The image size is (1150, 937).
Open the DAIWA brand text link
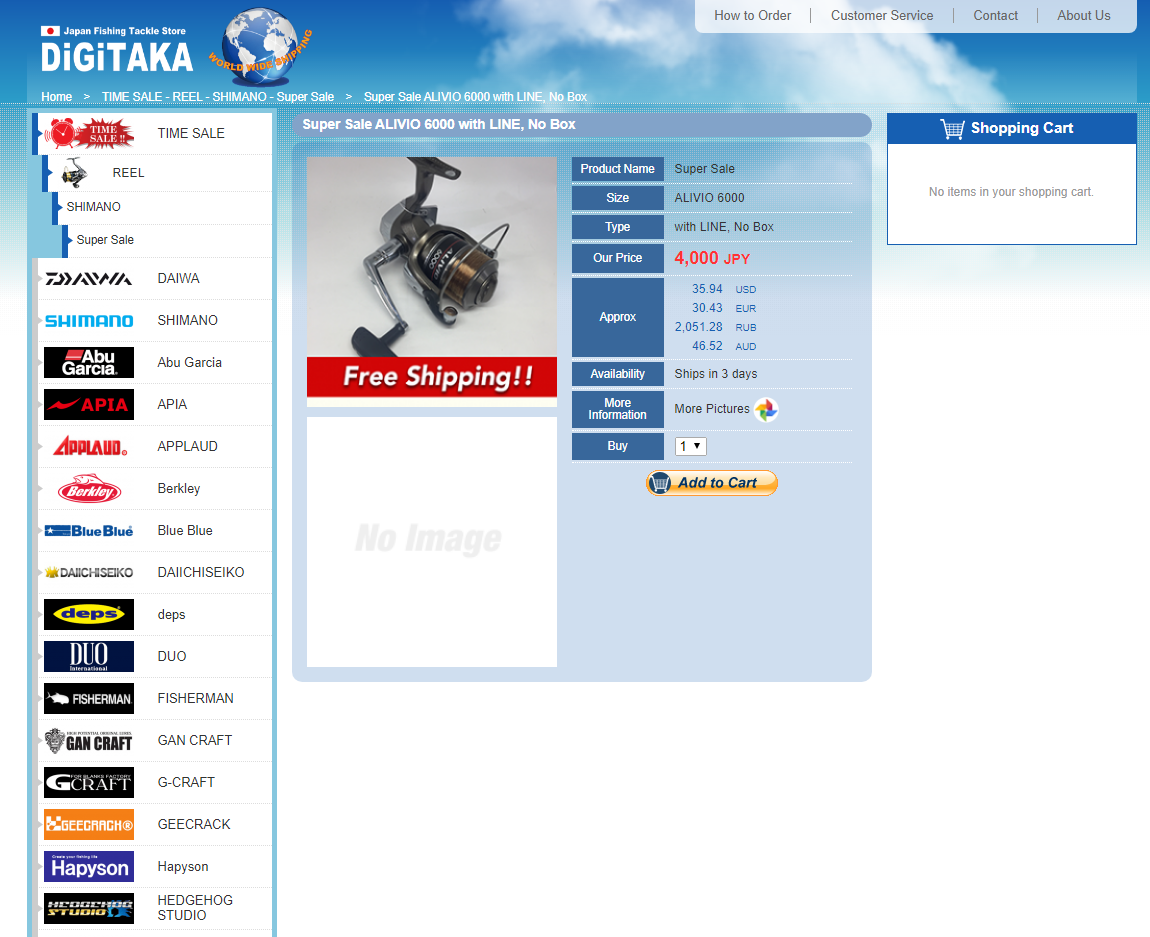point(178,279)
